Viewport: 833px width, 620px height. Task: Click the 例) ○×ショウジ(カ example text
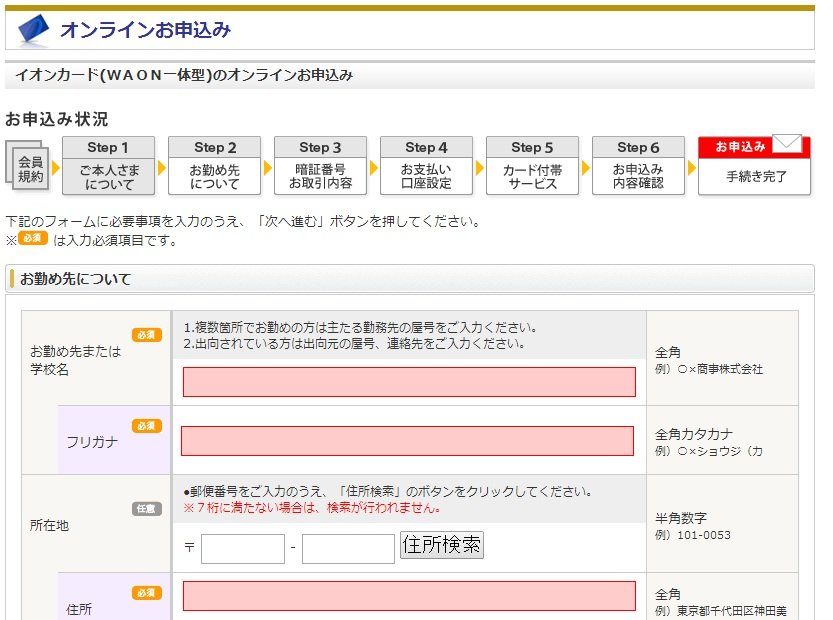click(x=709, y=451)
